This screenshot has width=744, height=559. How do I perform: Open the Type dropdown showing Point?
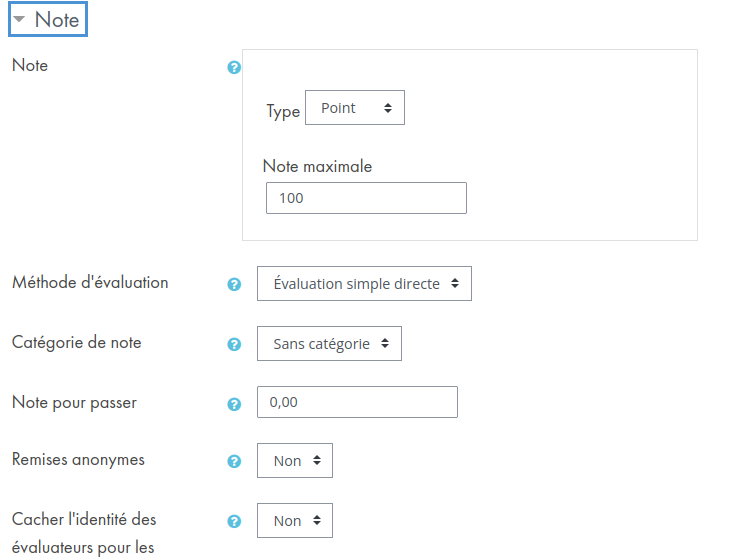coord(355,108)
